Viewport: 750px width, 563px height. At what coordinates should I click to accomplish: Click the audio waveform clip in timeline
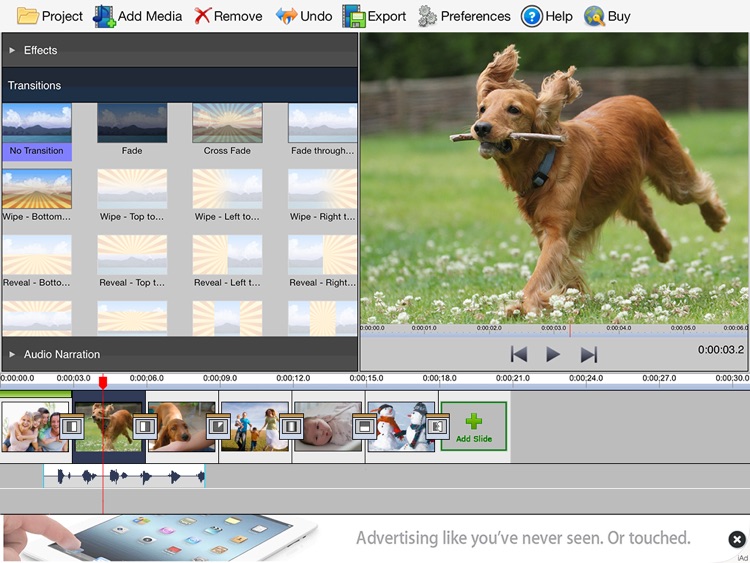[124, 476]
